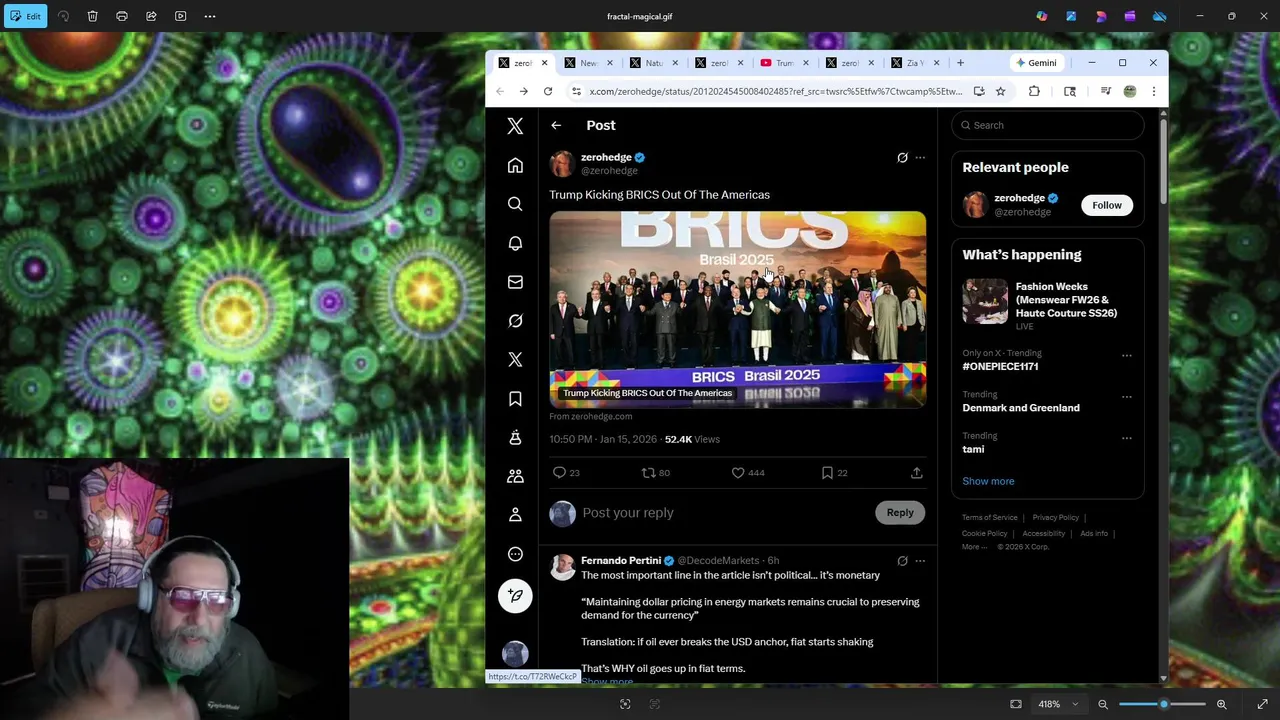Screen dimensions: 1280x720
Task: Open Privacy Policy link
Action: coord(1055,518)
